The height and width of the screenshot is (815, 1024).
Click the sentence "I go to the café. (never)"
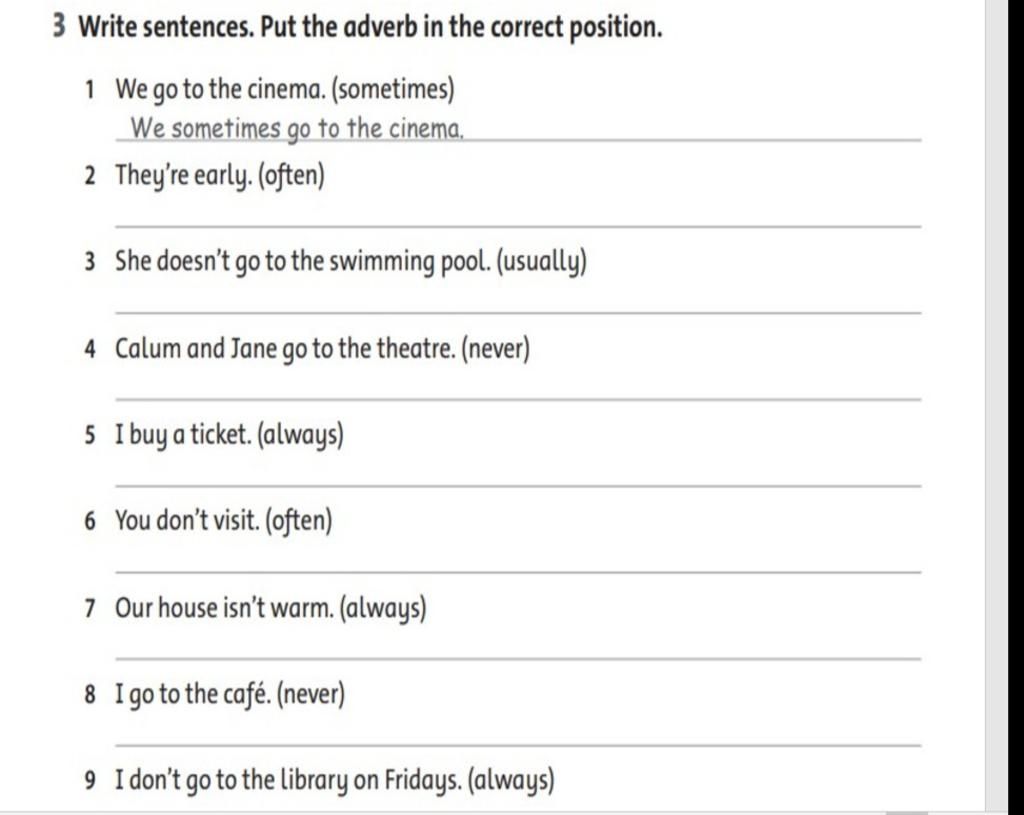click(230, 695)
